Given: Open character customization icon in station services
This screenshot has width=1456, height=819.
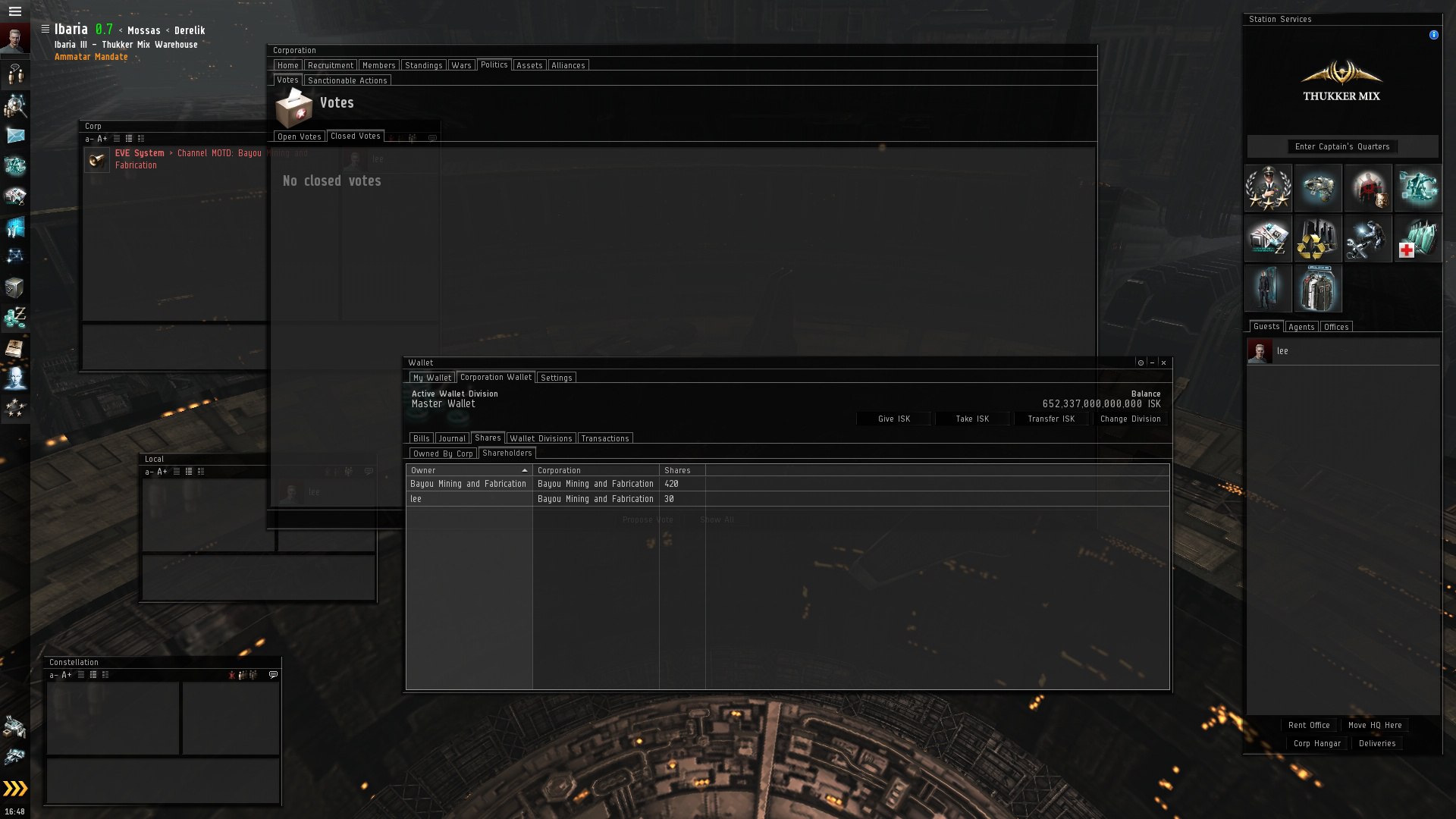Looking at the screenshot, I should coord(1268,288).
